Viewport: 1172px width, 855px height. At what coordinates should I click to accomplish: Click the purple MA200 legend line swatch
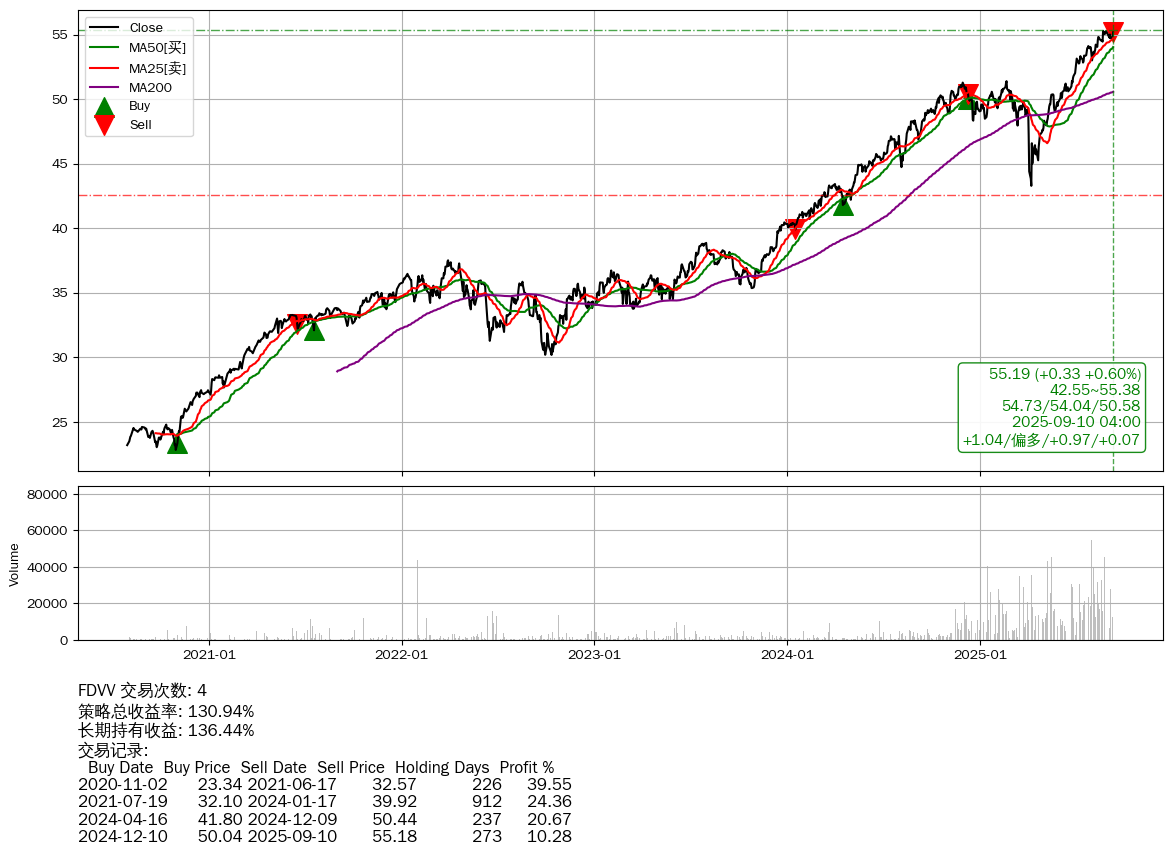104,88
